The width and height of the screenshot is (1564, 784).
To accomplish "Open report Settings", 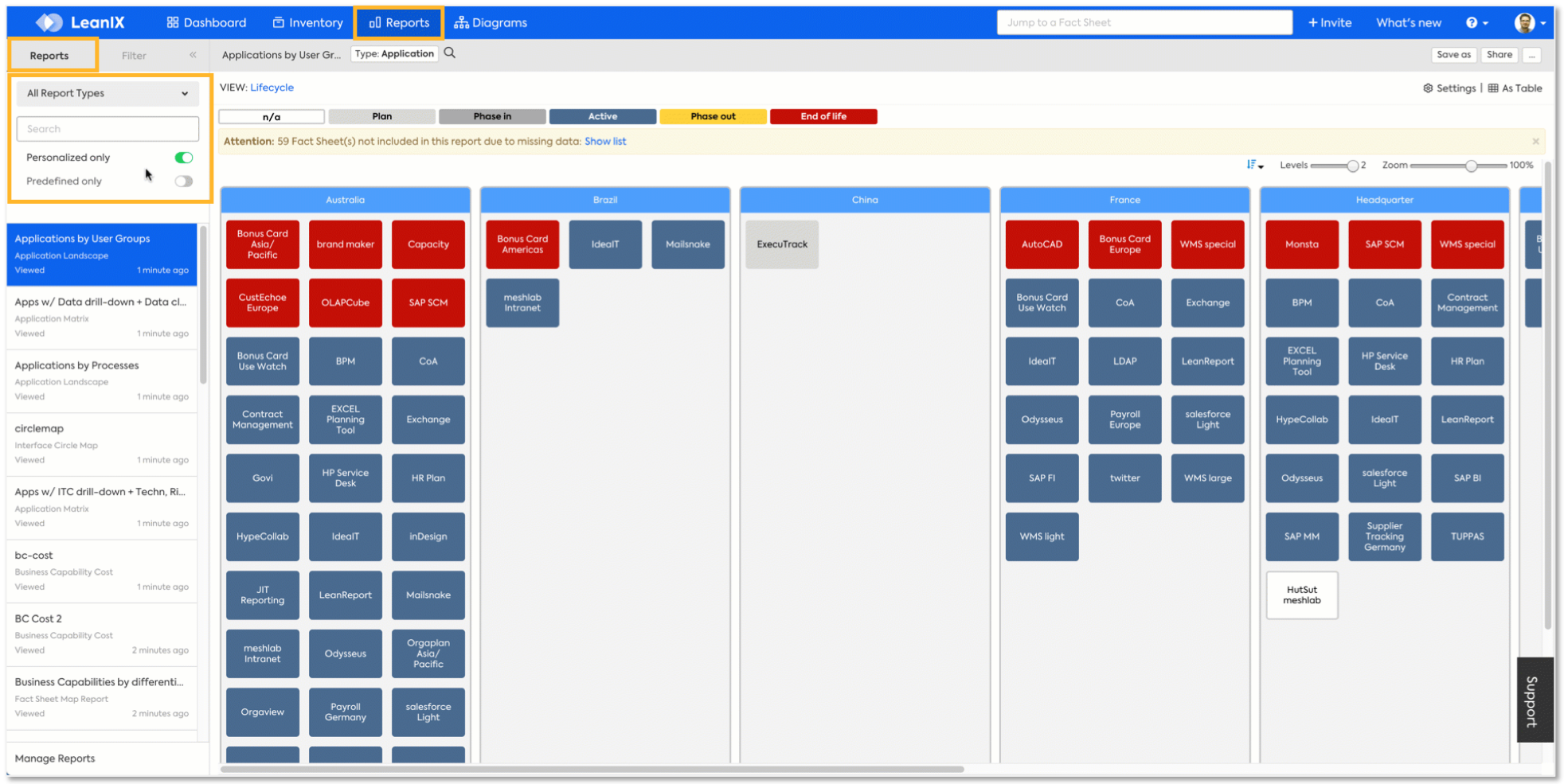I will [x=1449, y=88].
